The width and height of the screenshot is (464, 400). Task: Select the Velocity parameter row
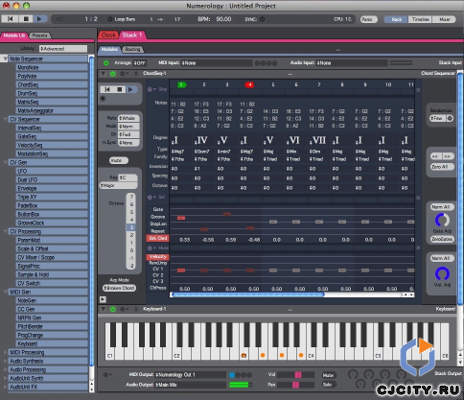click(157, 257)
